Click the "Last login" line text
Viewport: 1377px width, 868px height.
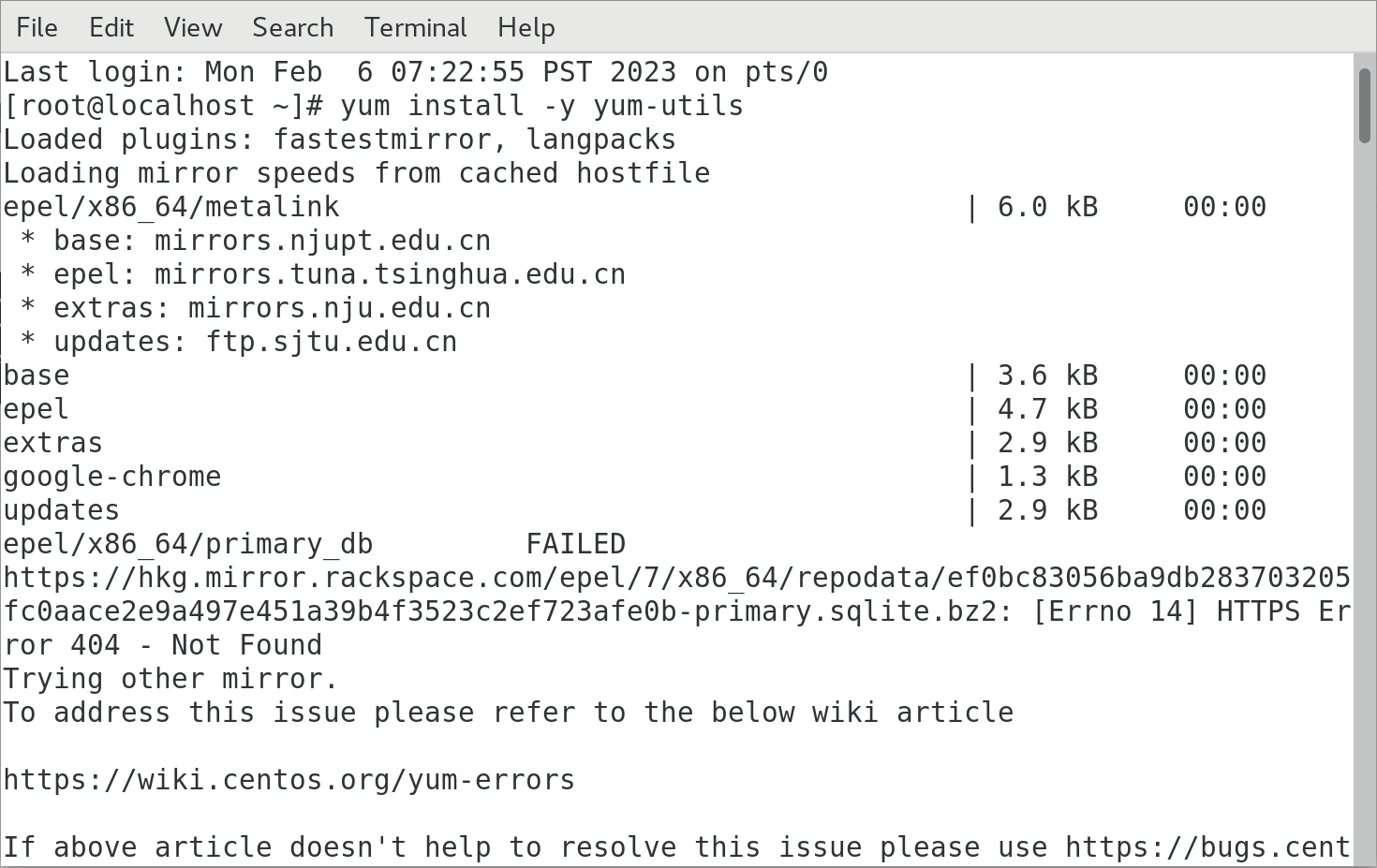(x=414, y=72)
